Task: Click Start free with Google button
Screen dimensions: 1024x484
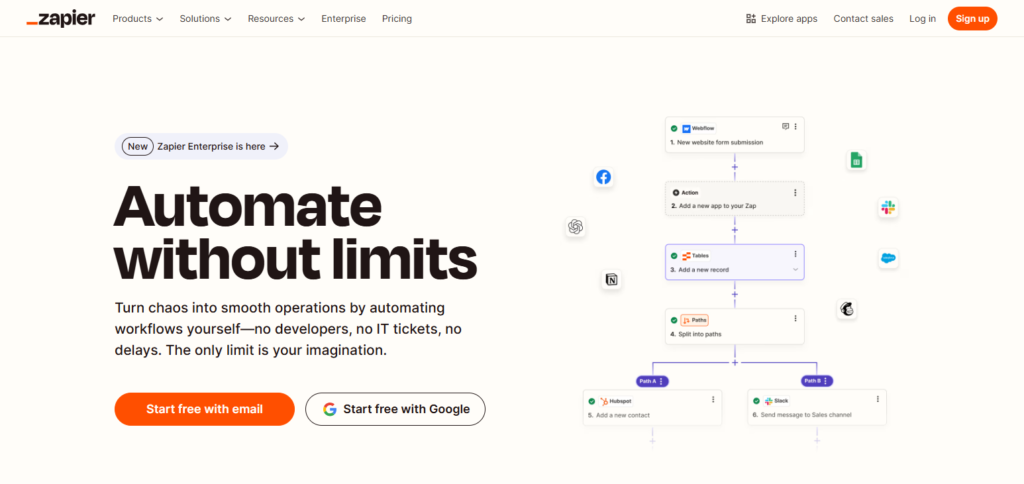Action: click(395, 409)
